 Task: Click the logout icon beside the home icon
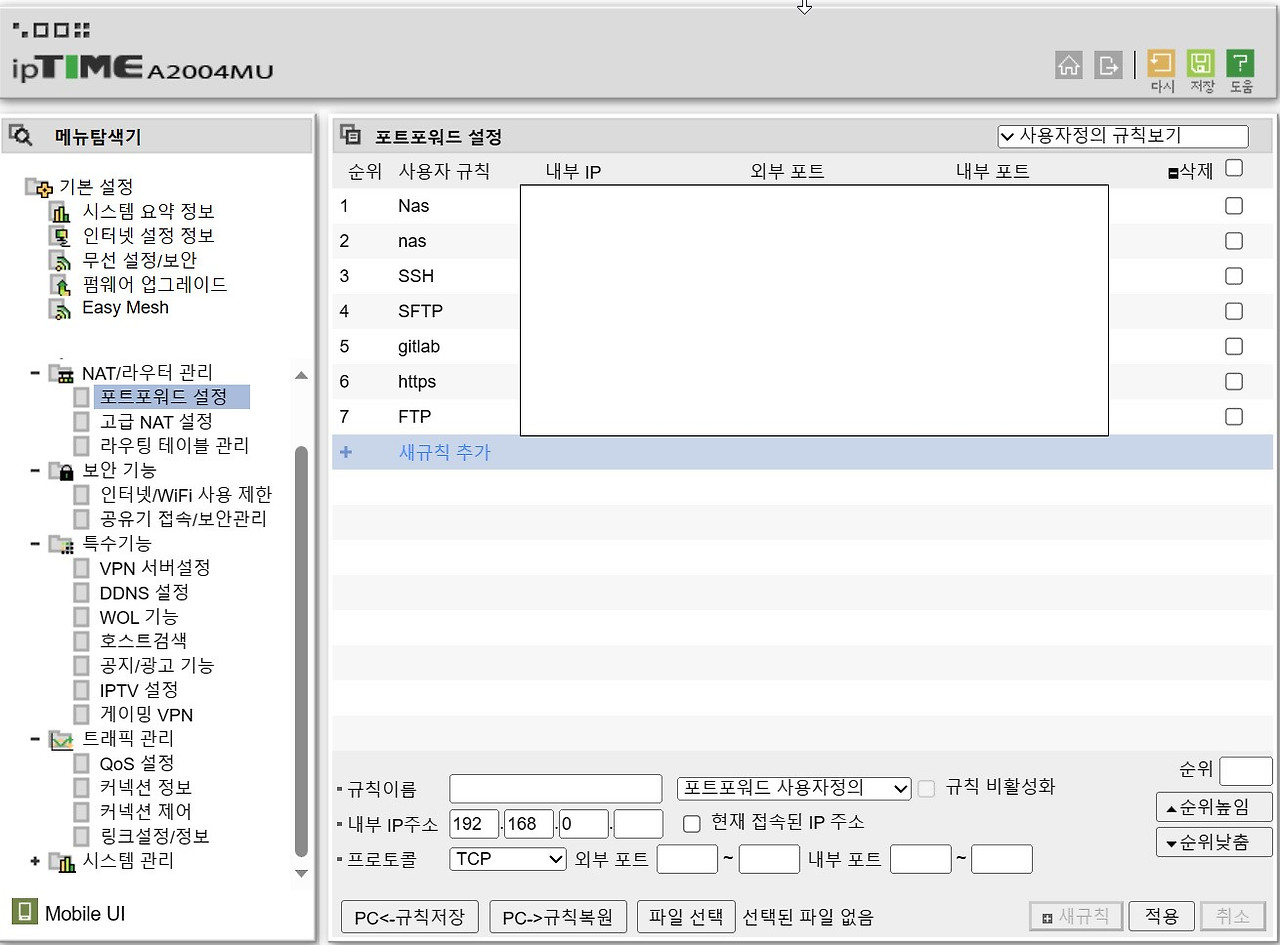1107,64
